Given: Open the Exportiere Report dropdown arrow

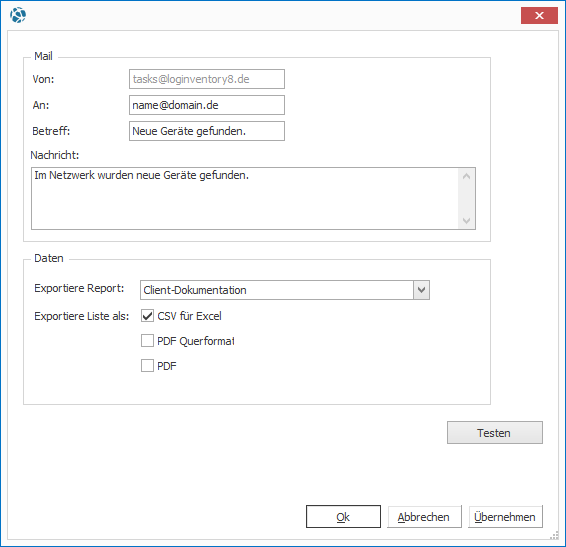Looking at the screenshot, I should 421,290.
